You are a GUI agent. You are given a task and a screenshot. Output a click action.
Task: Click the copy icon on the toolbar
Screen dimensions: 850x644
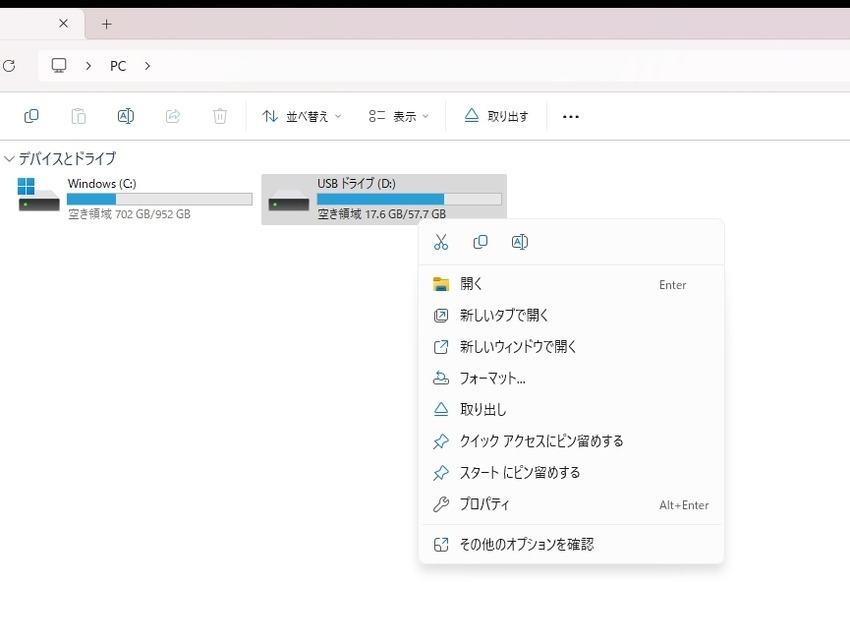point(31,115)
